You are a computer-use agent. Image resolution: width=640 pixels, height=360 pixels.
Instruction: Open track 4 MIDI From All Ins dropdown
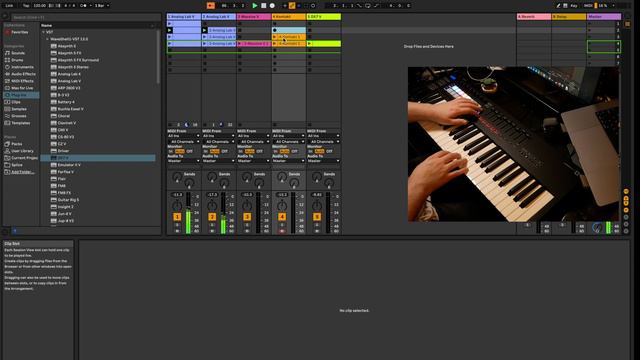pyautogui.click(x=289, y=136)
